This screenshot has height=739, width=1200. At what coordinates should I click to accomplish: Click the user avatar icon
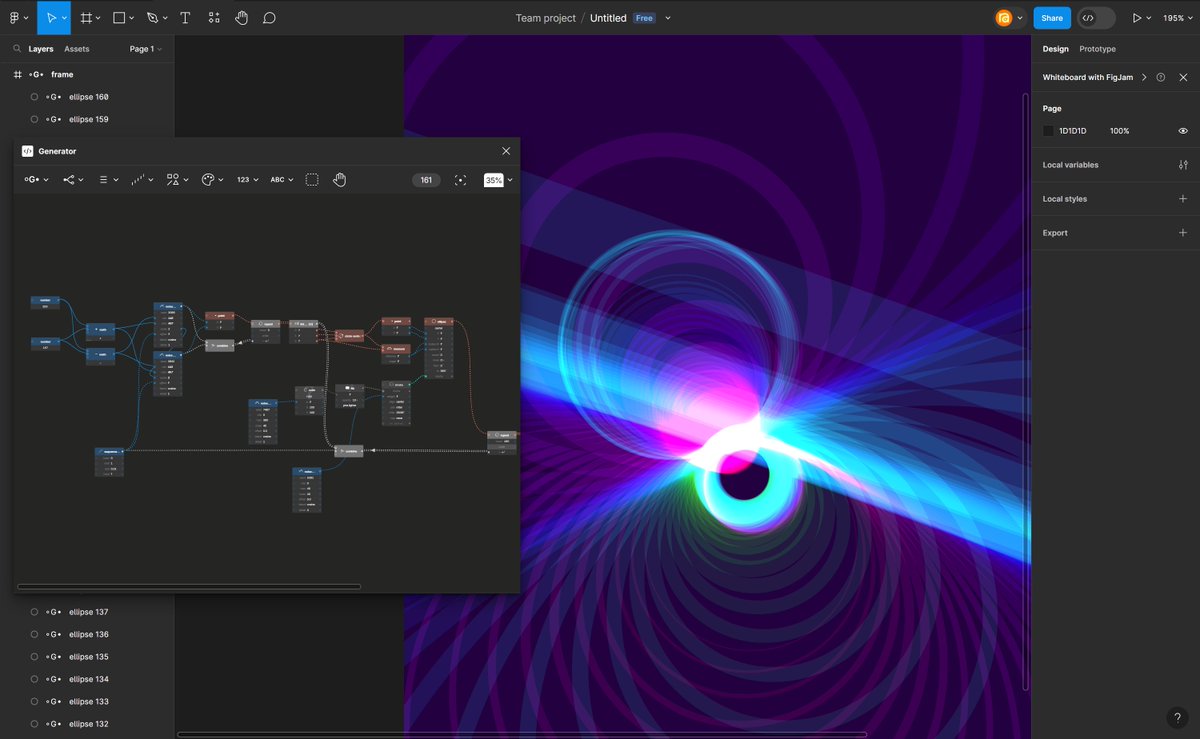(x=1003, y=18)
